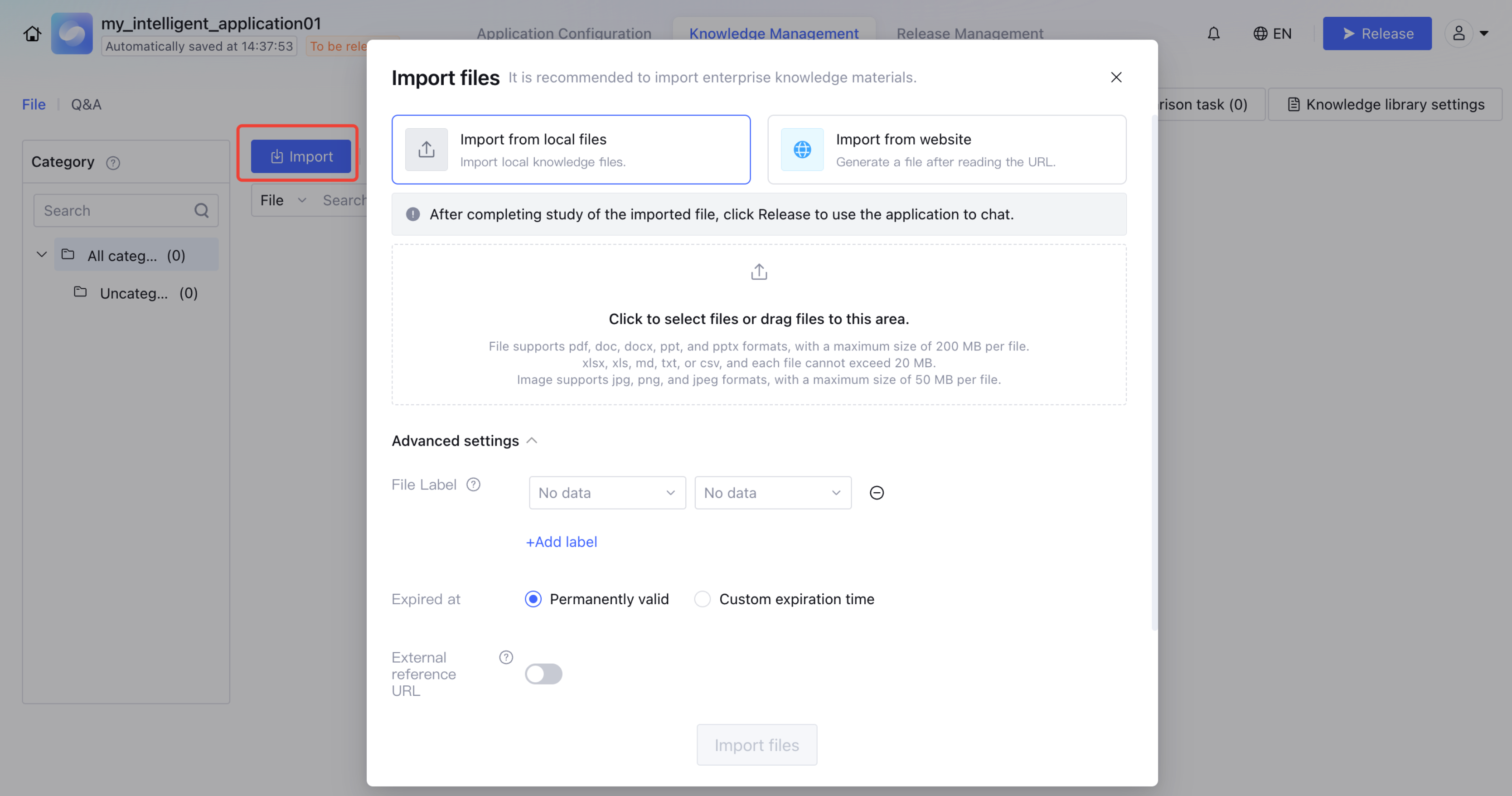Open the second No data dropdown

point(772,492)
